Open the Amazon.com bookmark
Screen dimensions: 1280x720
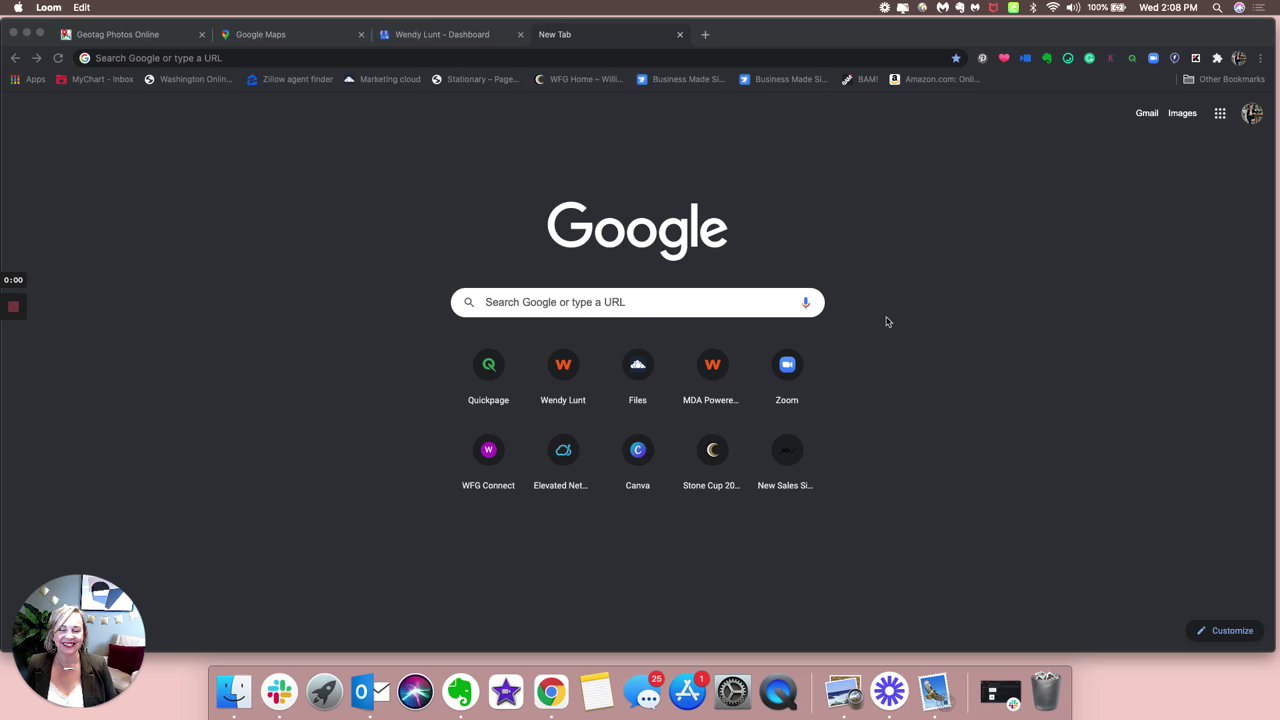[935, 79]
